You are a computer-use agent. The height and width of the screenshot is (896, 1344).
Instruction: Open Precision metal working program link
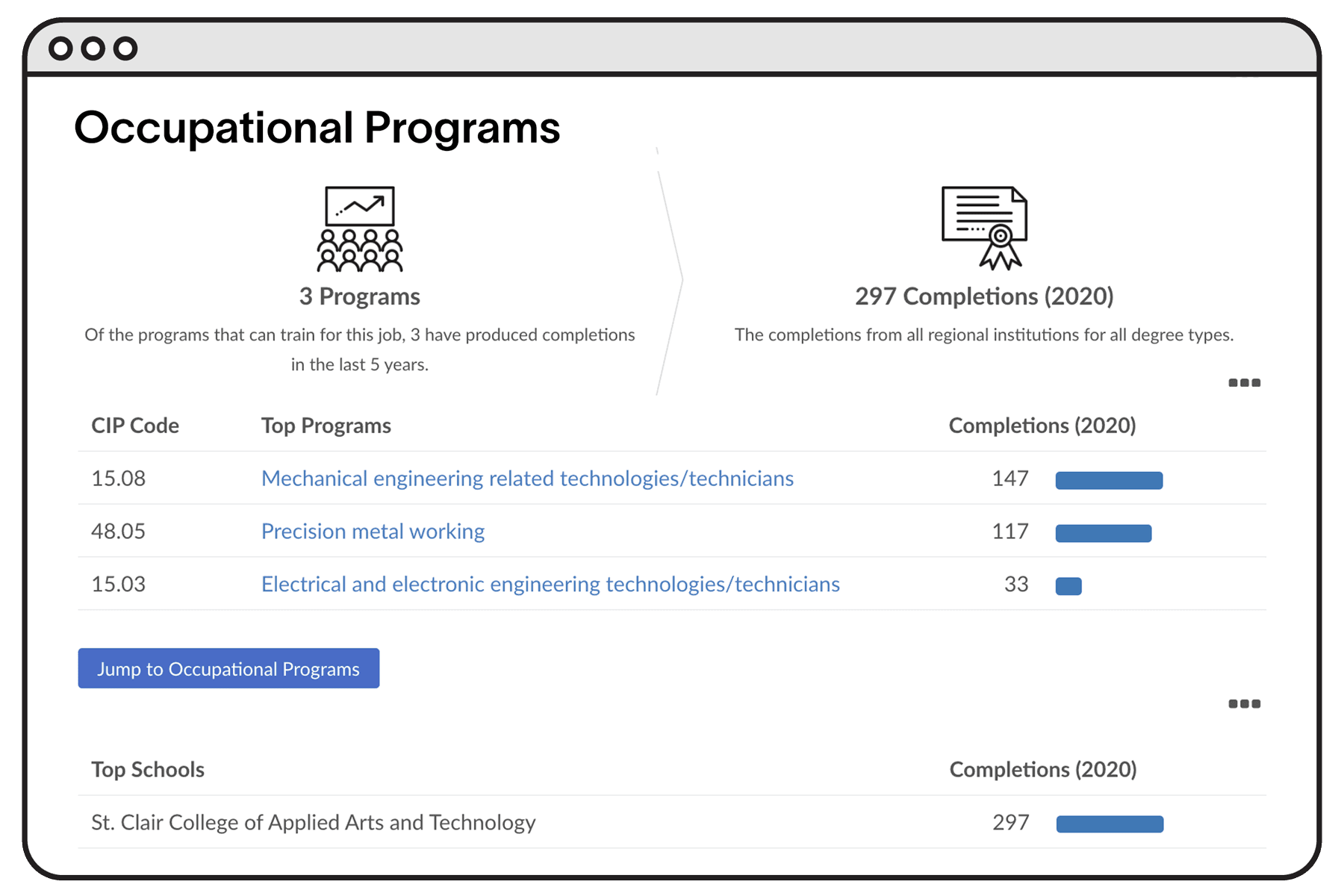(373, 532)
